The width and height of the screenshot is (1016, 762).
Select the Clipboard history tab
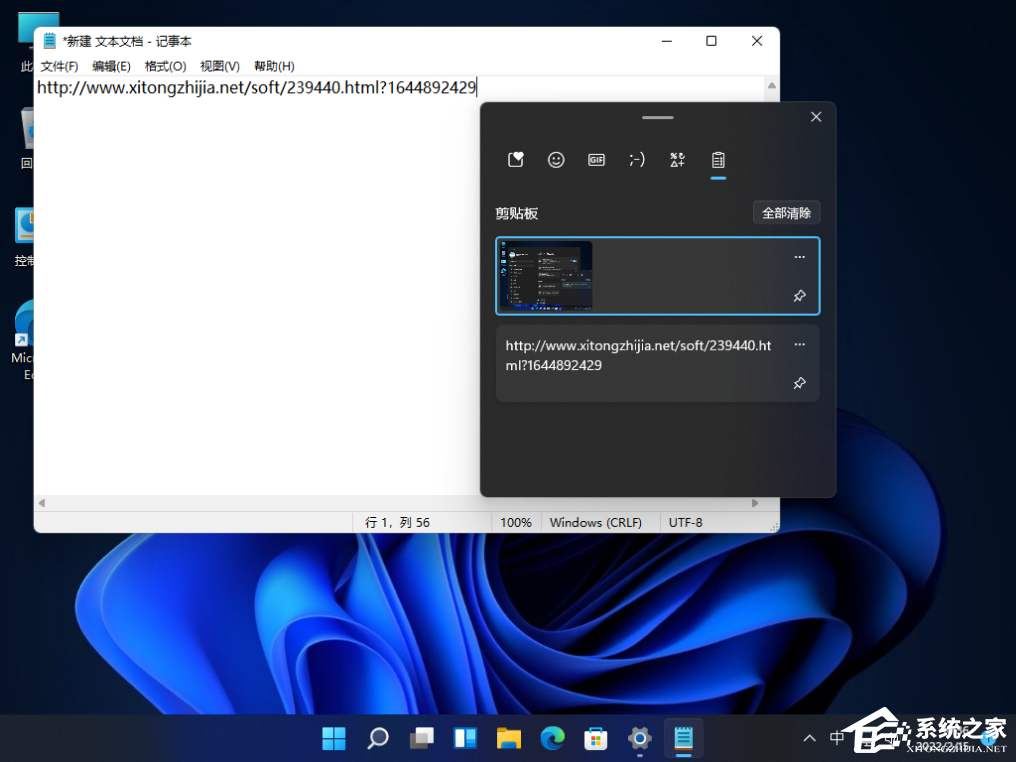(718, 159)
